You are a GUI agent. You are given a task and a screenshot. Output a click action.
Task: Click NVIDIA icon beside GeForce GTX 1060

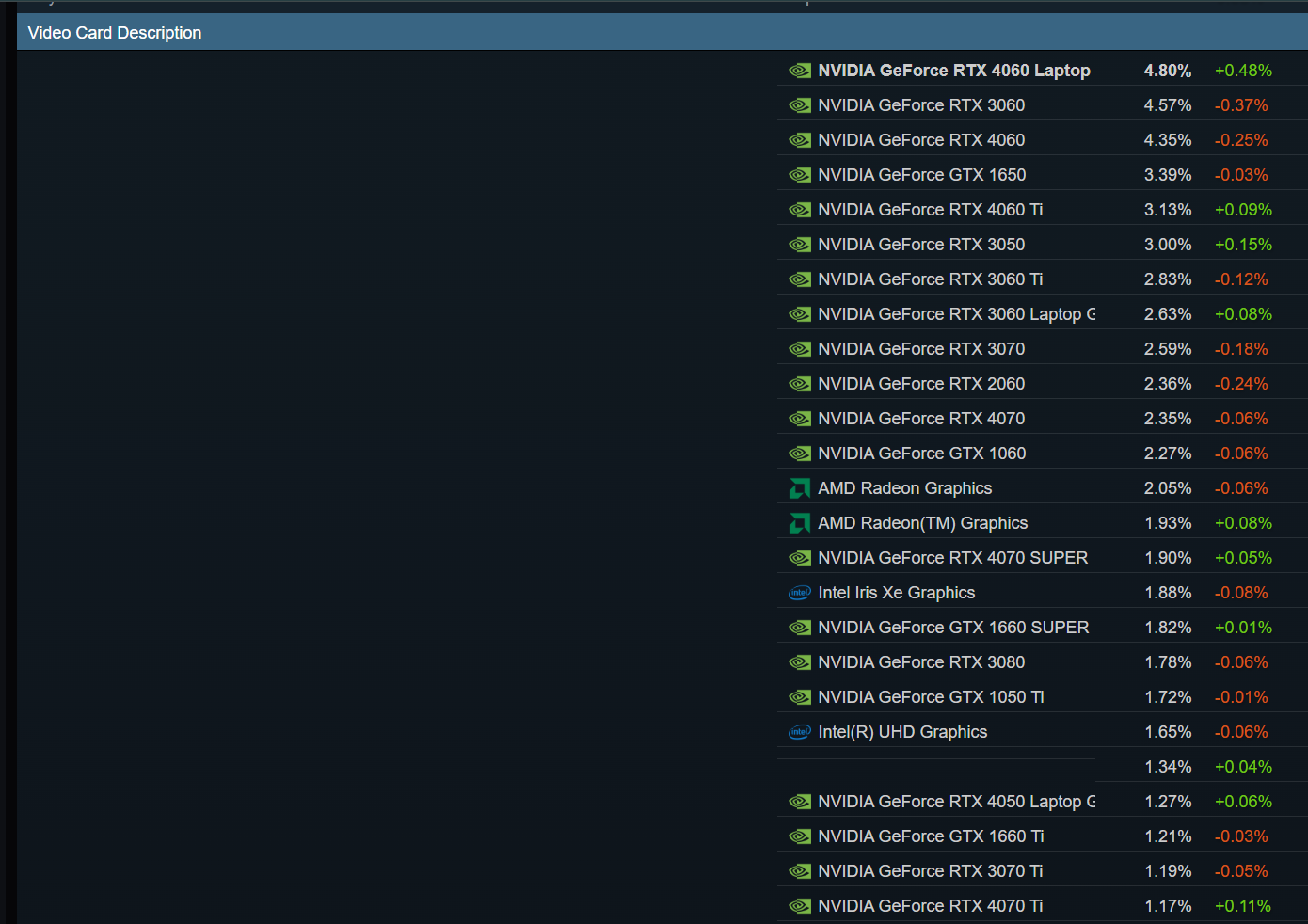[800, 454]
